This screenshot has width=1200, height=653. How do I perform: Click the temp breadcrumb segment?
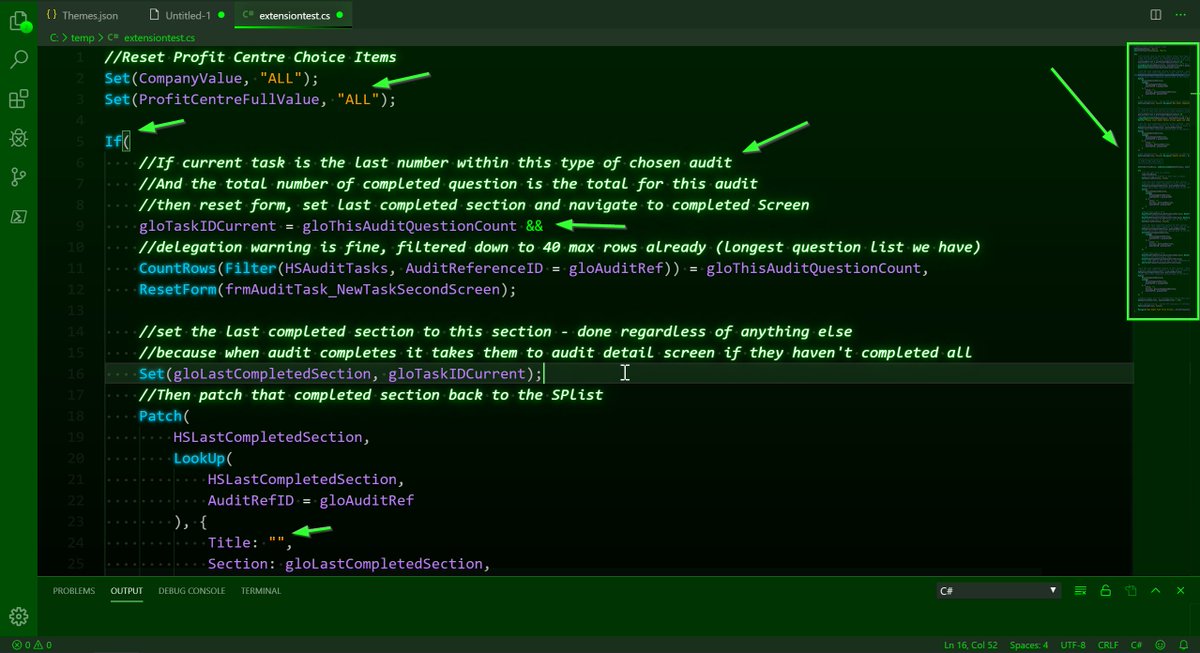click(x=82, y=37)
